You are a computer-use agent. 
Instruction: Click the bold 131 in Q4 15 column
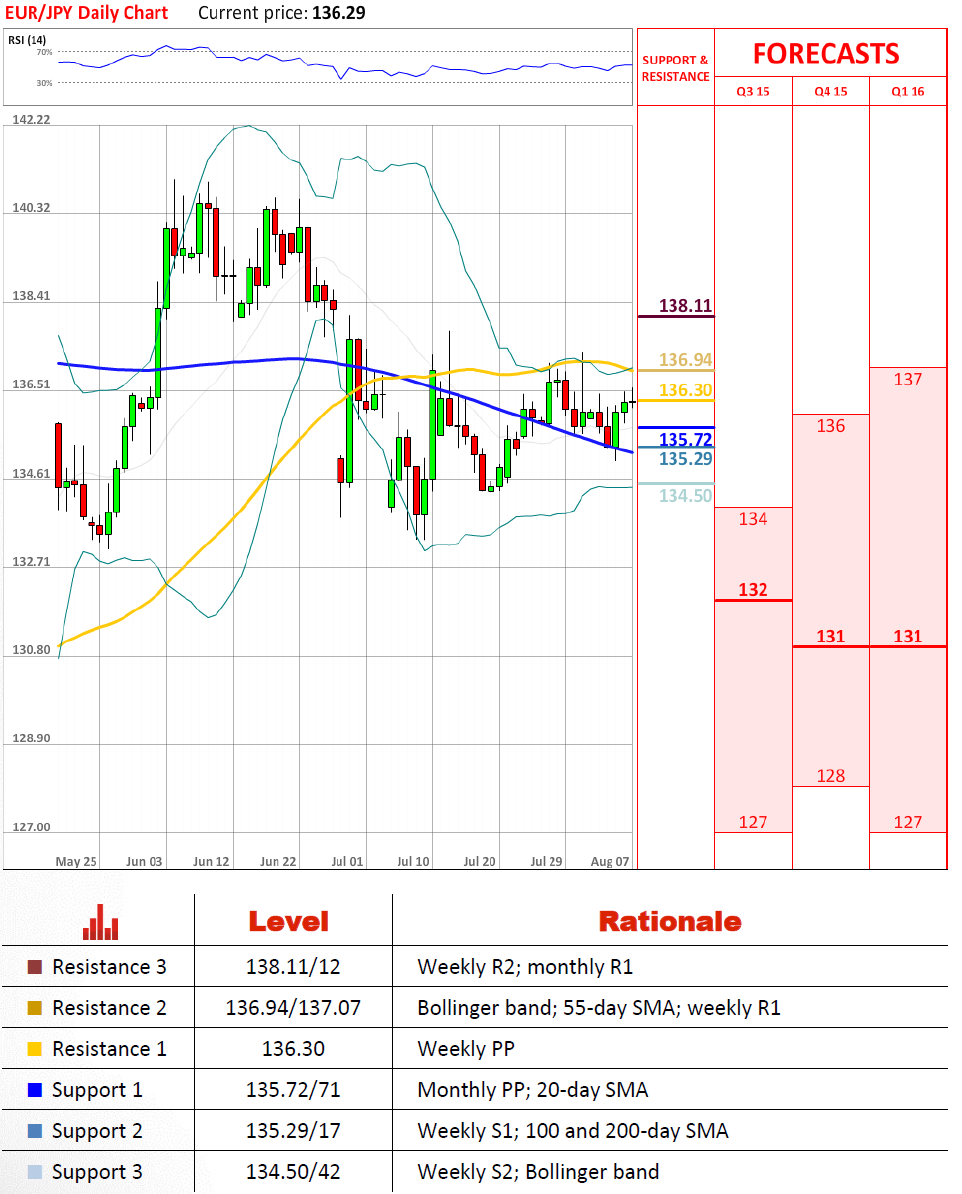830,637
